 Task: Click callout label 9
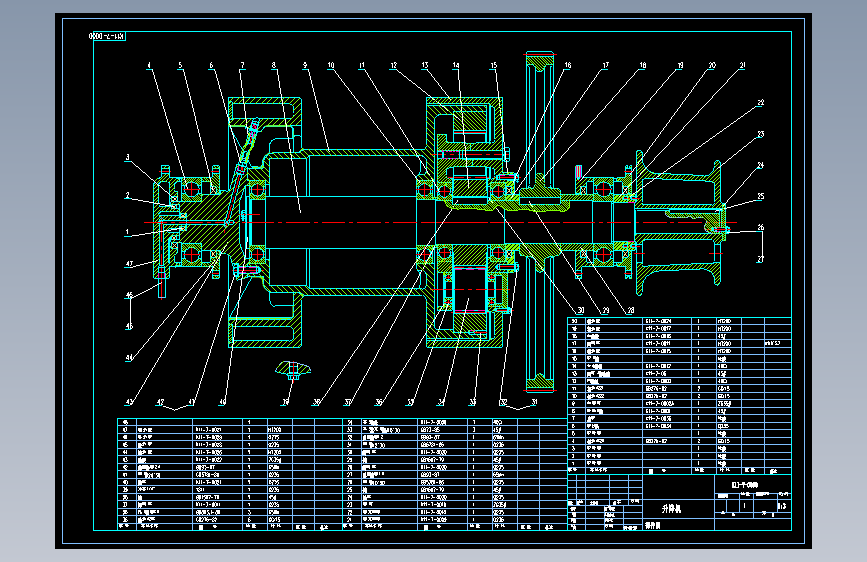tap(305, 65)
